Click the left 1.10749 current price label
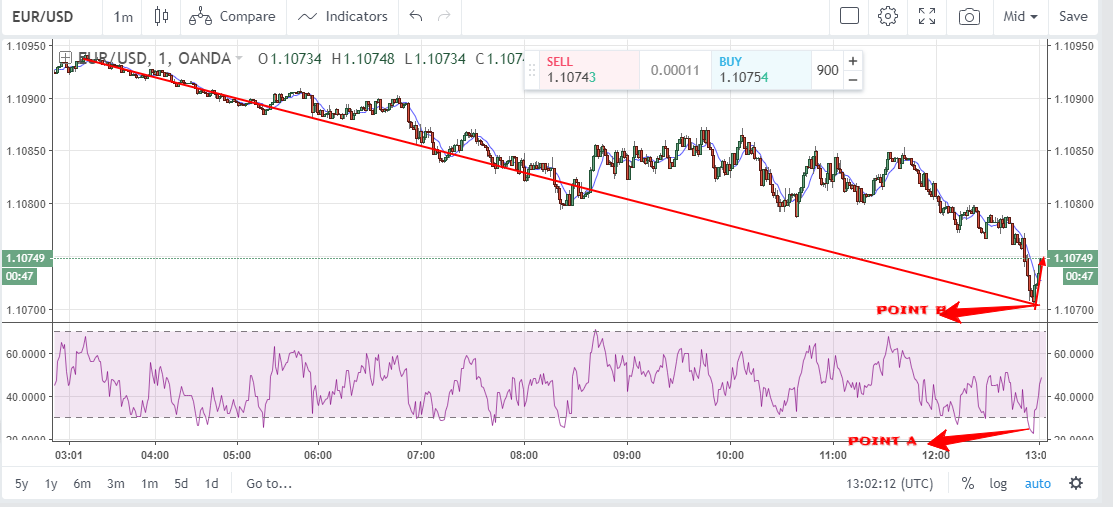The width and height of the screenshot is (1113, 507). 26,258
